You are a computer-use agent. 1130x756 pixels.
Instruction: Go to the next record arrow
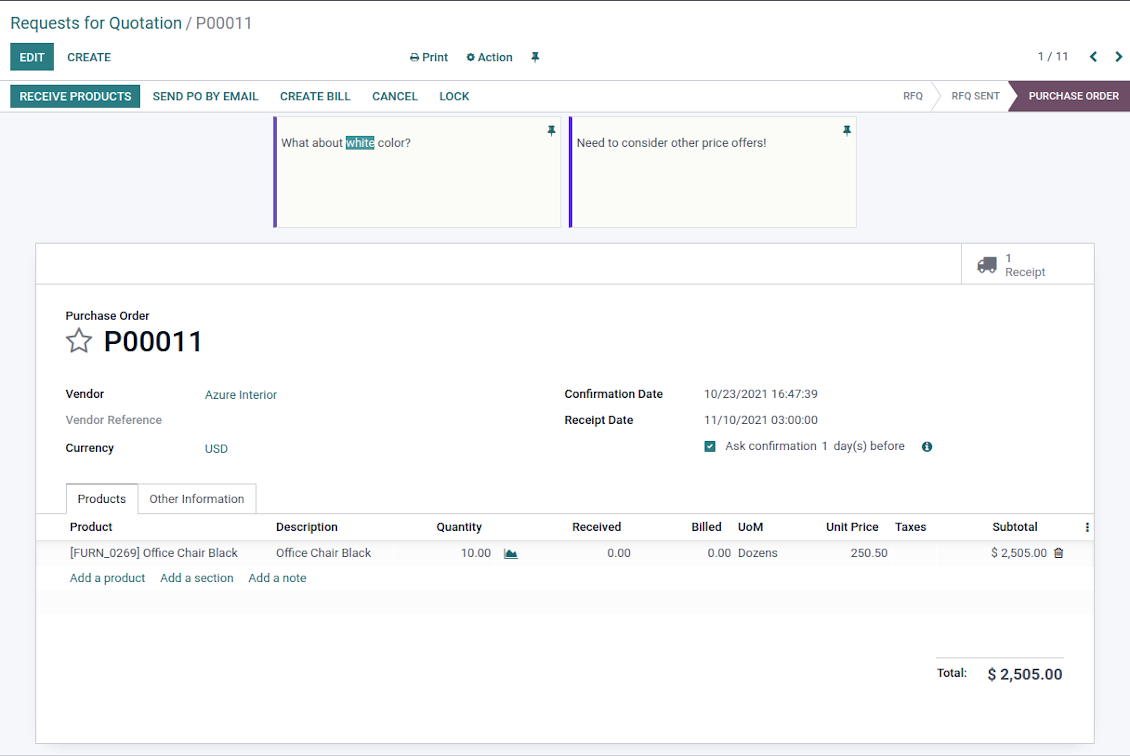1119,57
